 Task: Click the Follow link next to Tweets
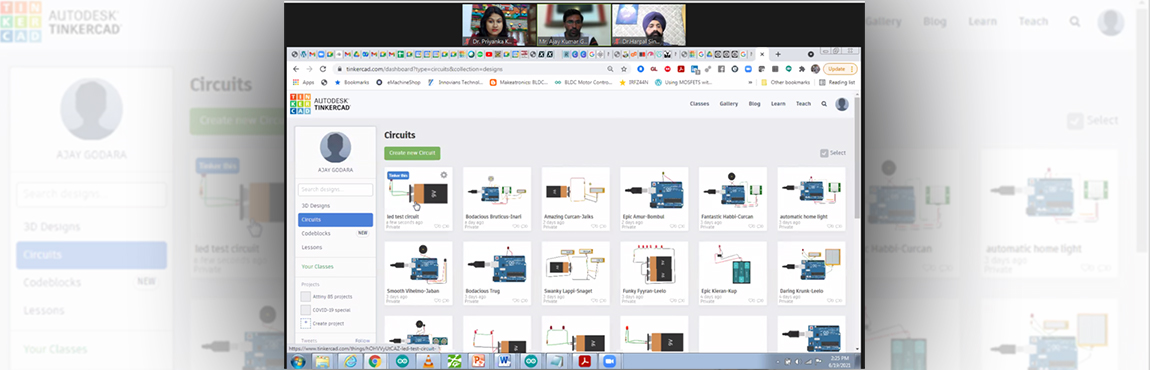[x=362, y=341]
